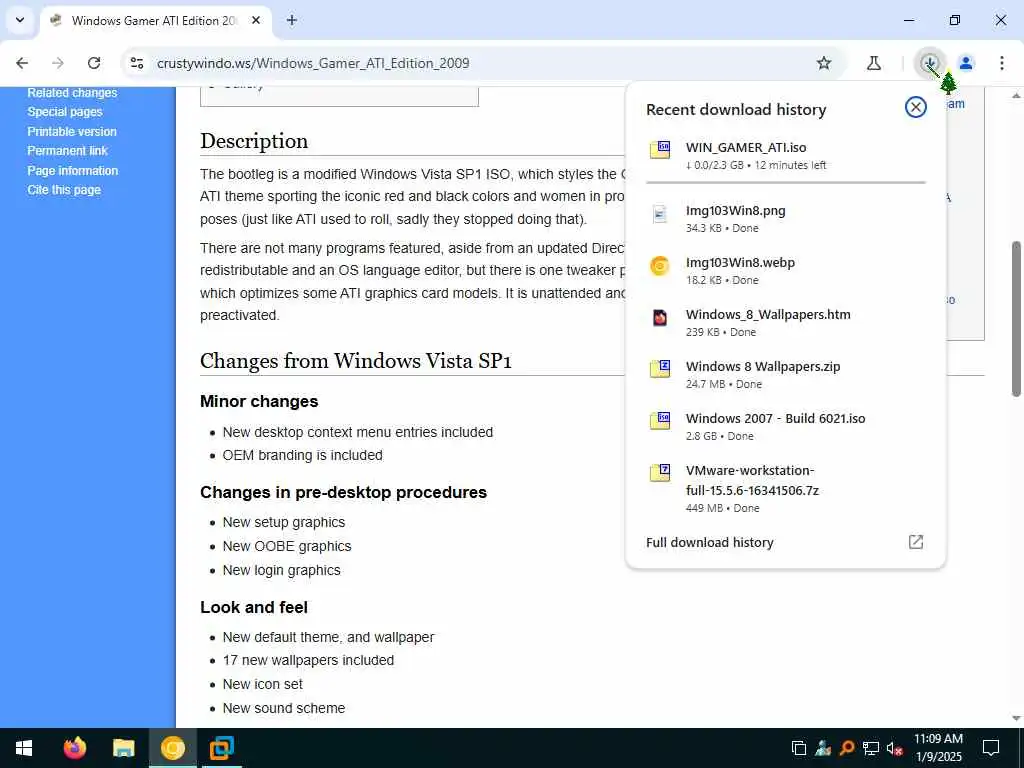Open Special pages sidebar link

[x=65, y=112]
